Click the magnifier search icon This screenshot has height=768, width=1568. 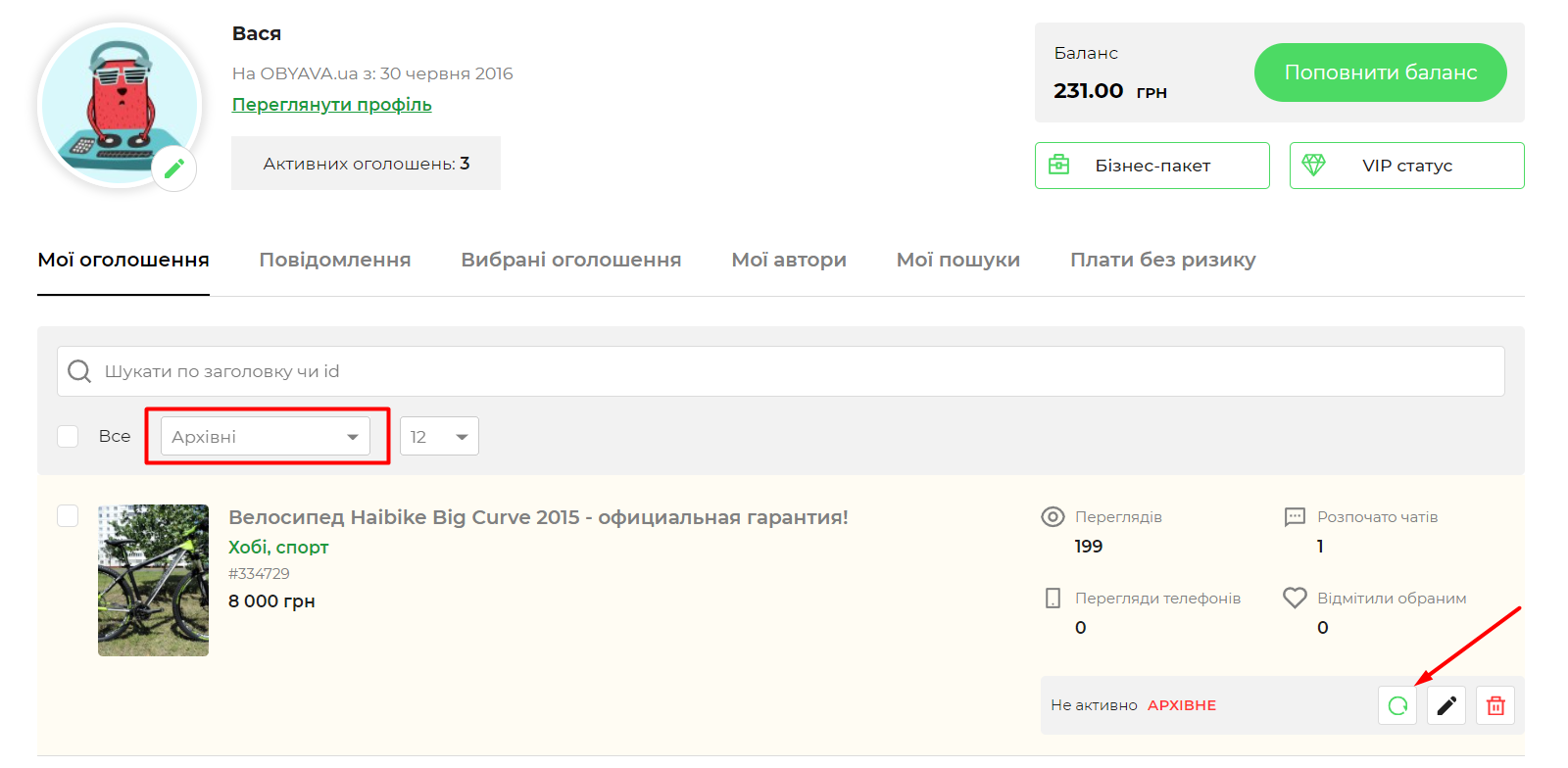pyautogui.click(x=79, y=371)
